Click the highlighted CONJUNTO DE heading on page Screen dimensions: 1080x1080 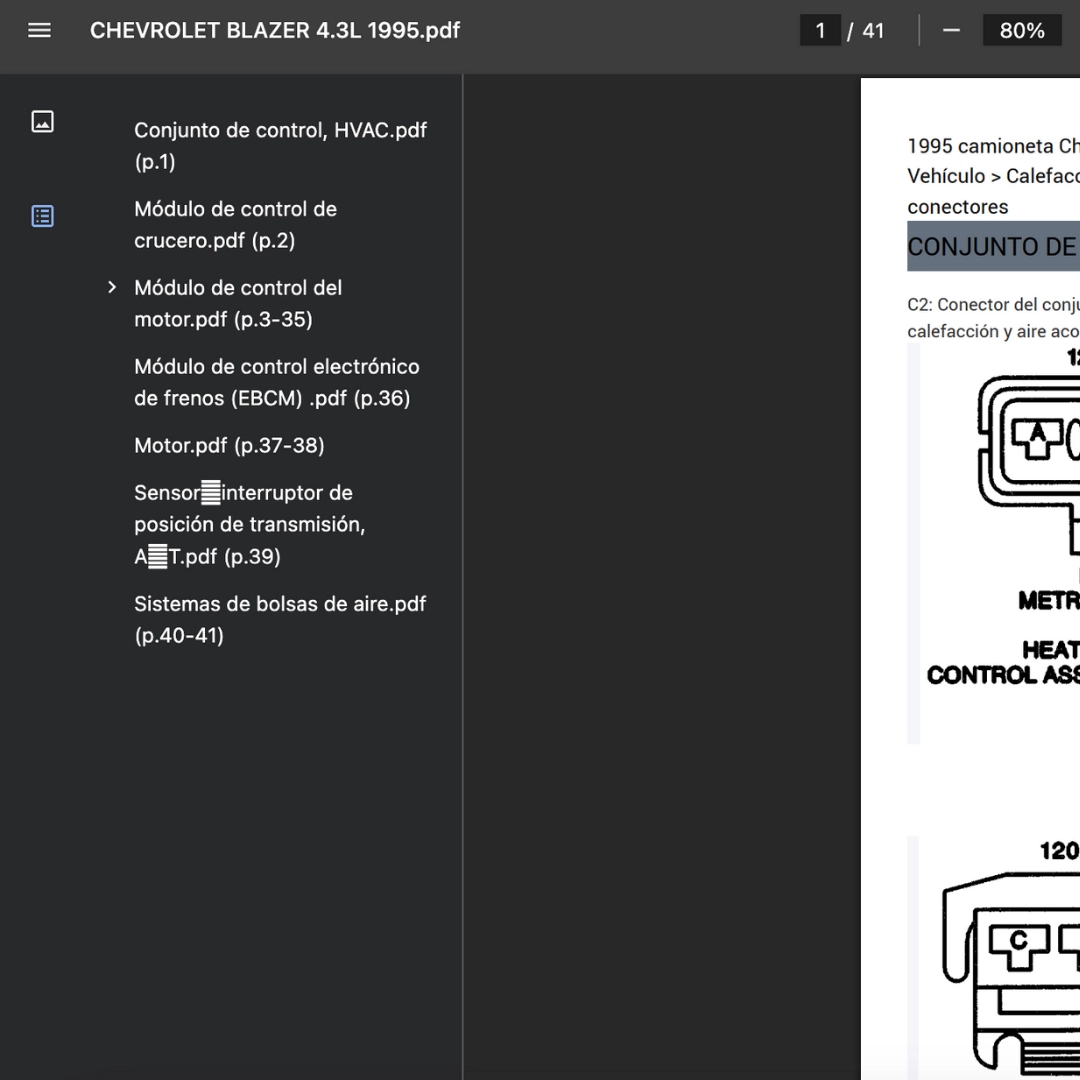coord(993,247)
